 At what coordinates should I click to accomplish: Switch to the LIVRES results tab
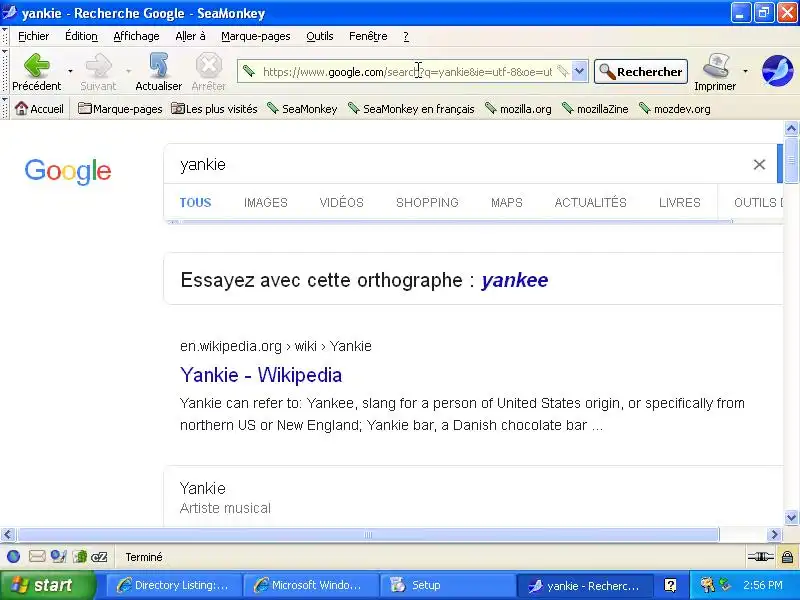[680, 203]
